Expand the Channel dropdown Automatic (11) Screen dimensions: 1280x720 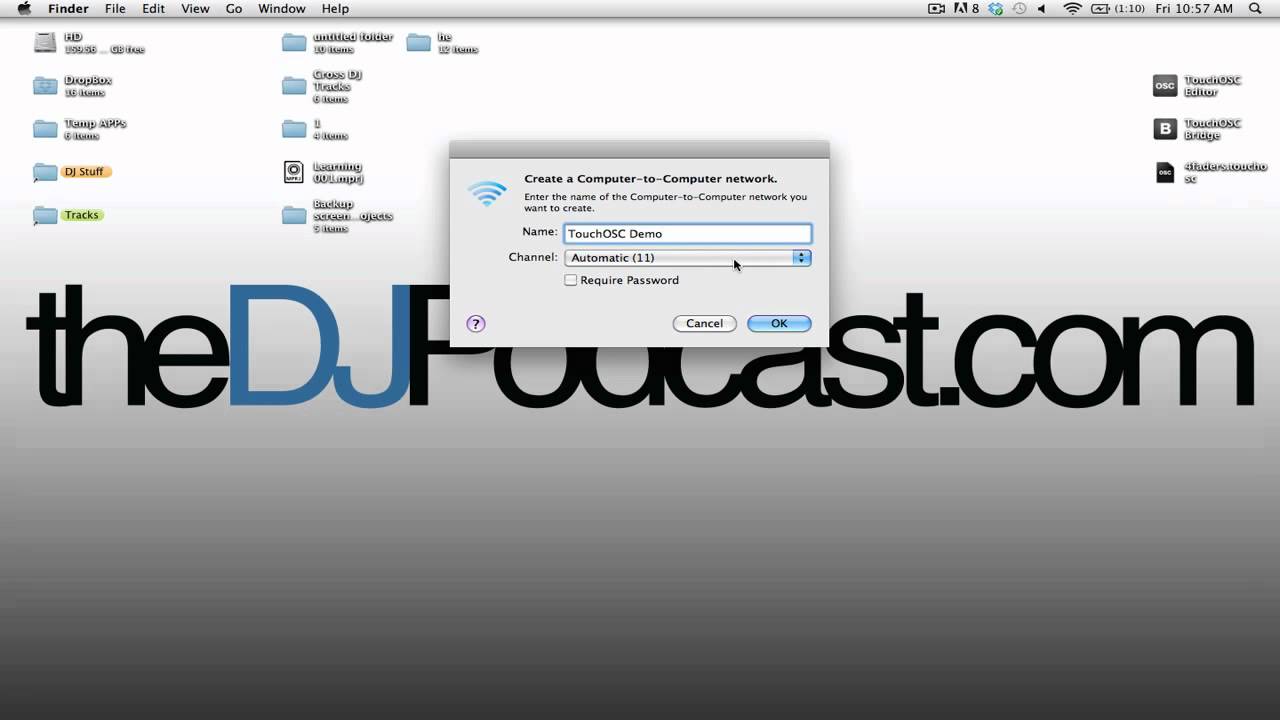click(x=687, y=258)
